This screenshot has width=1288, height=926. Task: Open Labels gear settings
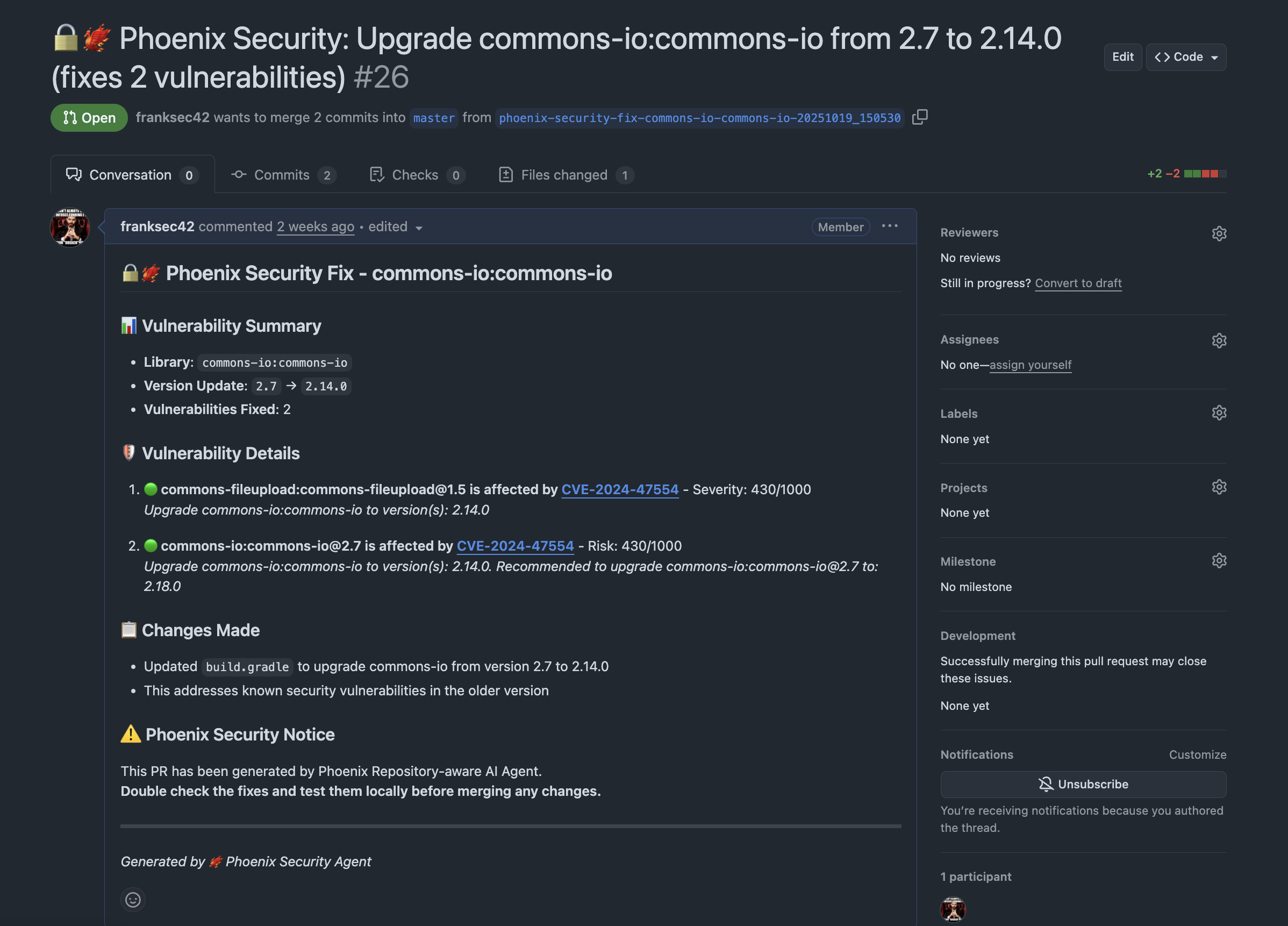point(1219,413)
